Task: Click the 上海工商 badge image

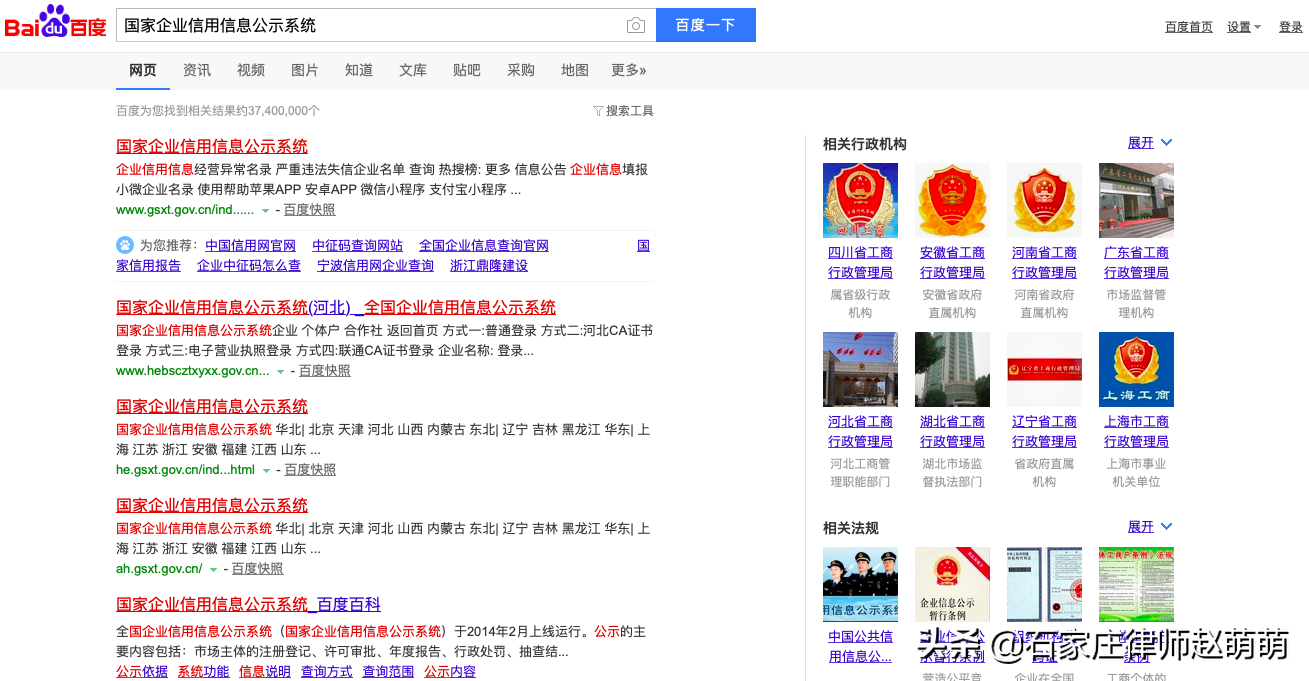Action: [x=1136, y=369]
